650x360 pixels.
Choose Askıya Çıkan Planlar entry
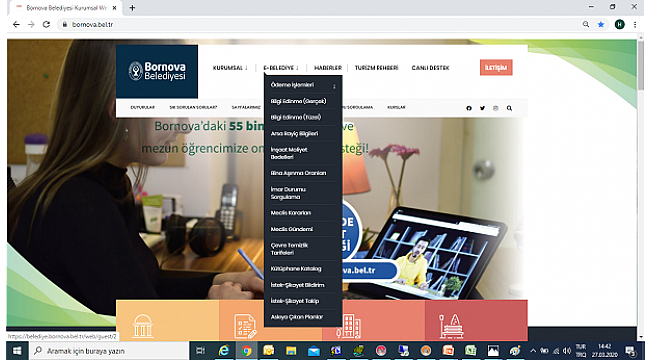296,317
